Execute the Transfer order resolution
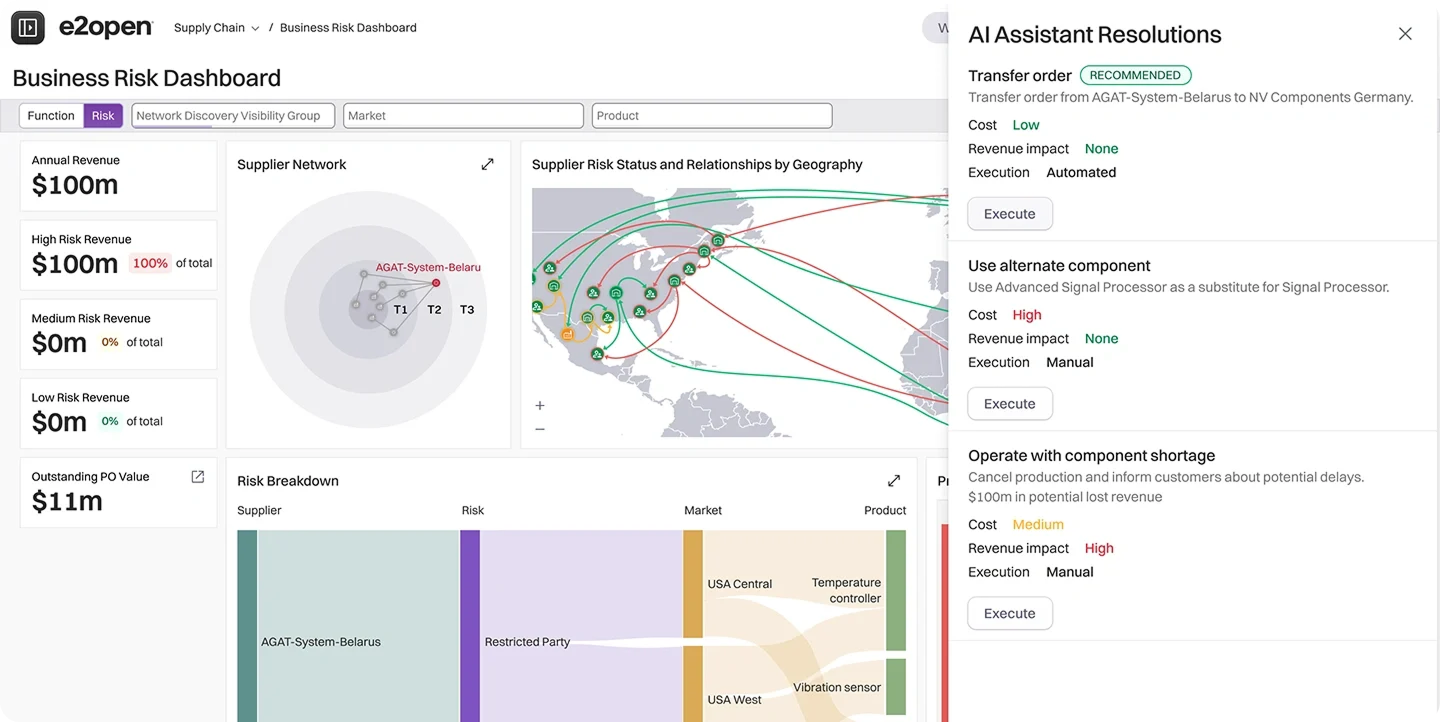This screenshot has height=722, width=1440. click(1009, 214)
